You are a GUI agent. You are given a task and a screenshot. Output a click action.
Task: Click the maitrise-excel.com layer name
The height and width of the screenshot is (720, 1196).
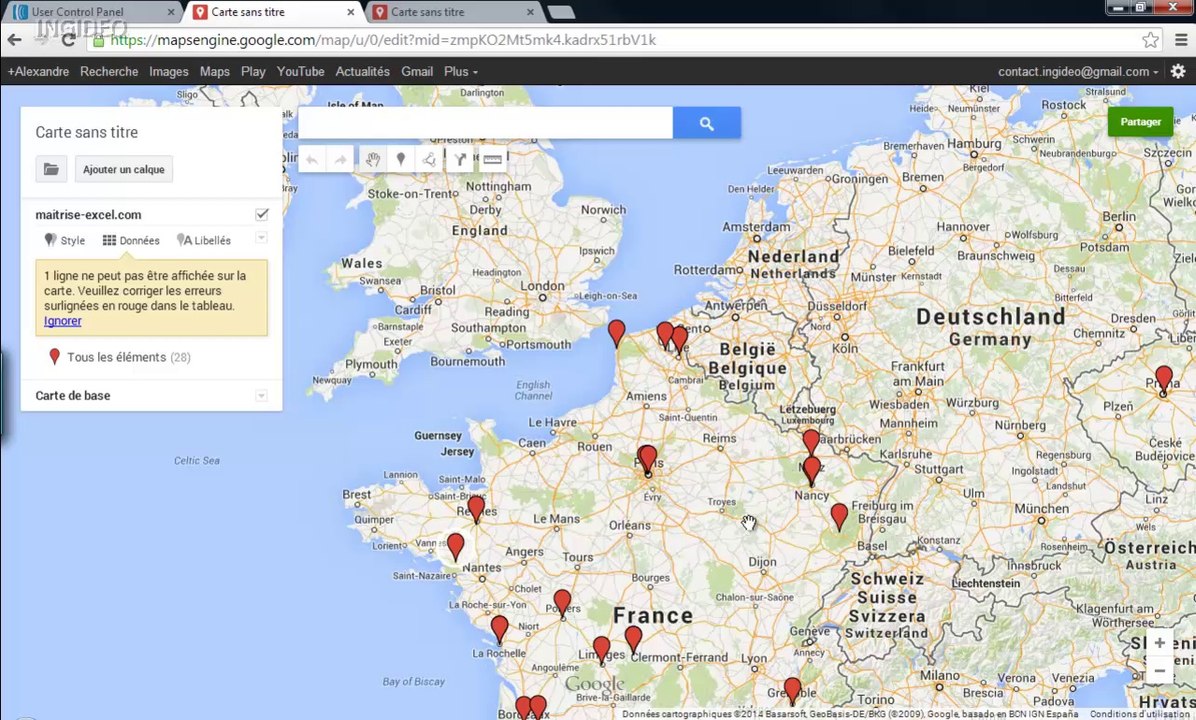88,214
